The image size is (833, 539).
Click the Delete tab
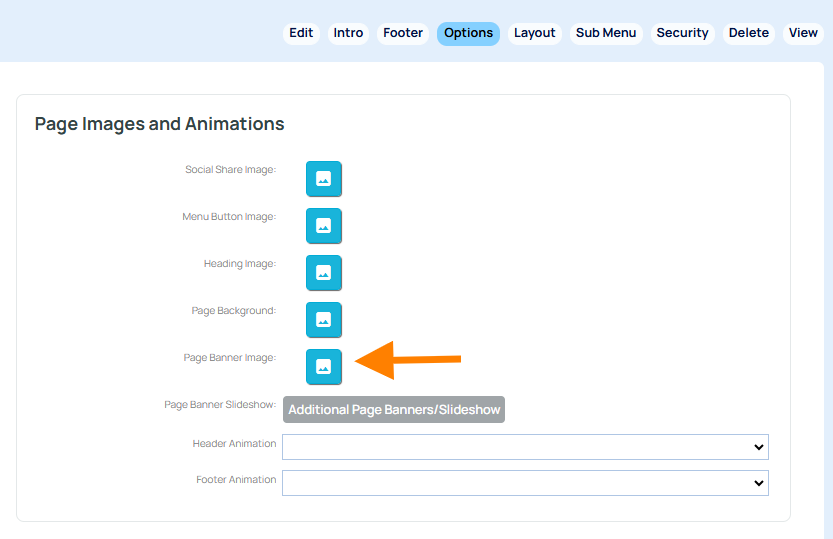[748, 33]
